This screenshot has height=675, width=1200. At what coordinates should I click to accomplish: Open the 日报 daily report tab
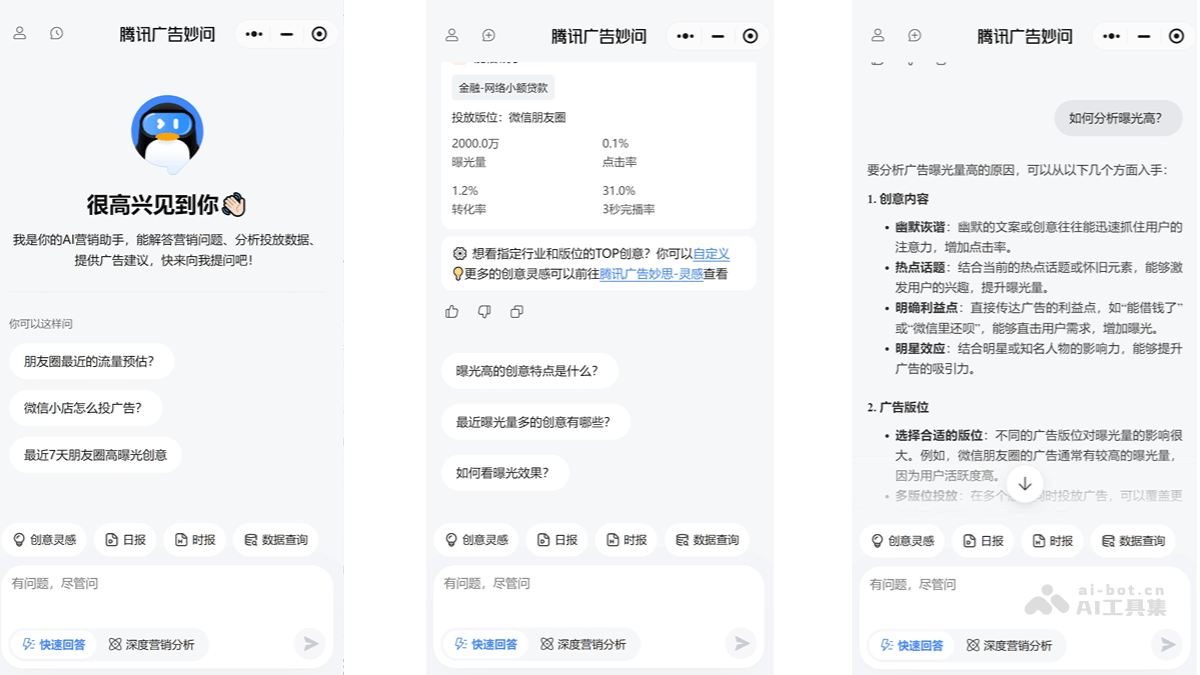coord(125,539)
